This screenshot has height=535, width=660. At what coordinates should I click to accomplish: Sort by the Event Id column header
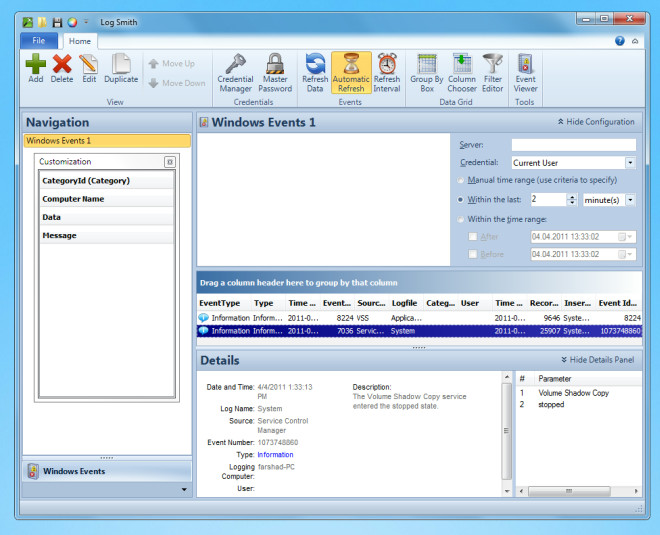pyautogui.click(x=617, y=303)
